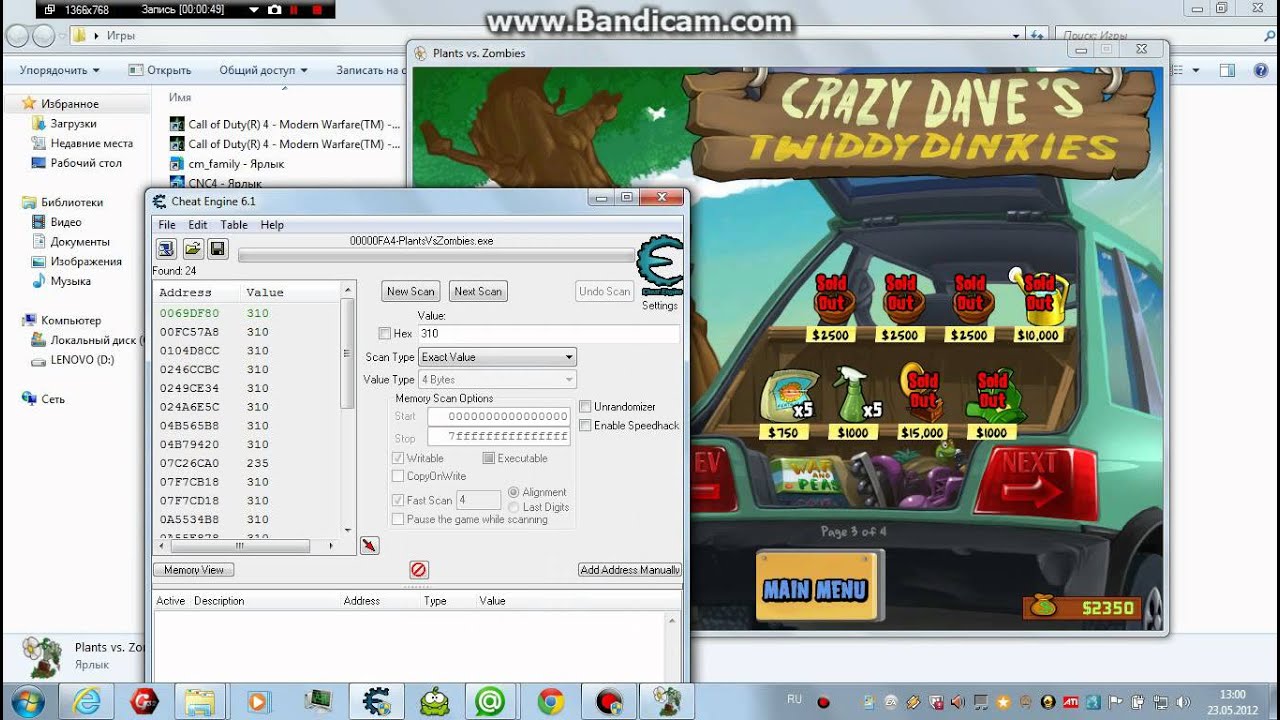Image resolution: width=1280 pixels, height=720 pixels.
Task: Click the scan Value input field
Action: click(548, 333)
